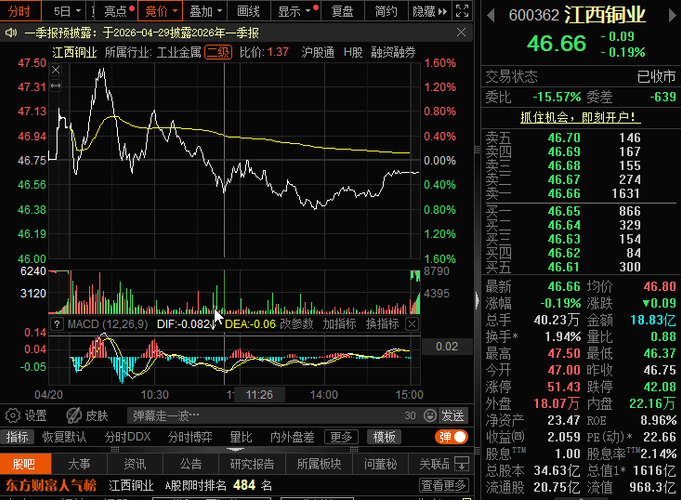681x500 pixels.
Task: Open the 研究报告 research reports tab
Action: [x=252, y=464]
